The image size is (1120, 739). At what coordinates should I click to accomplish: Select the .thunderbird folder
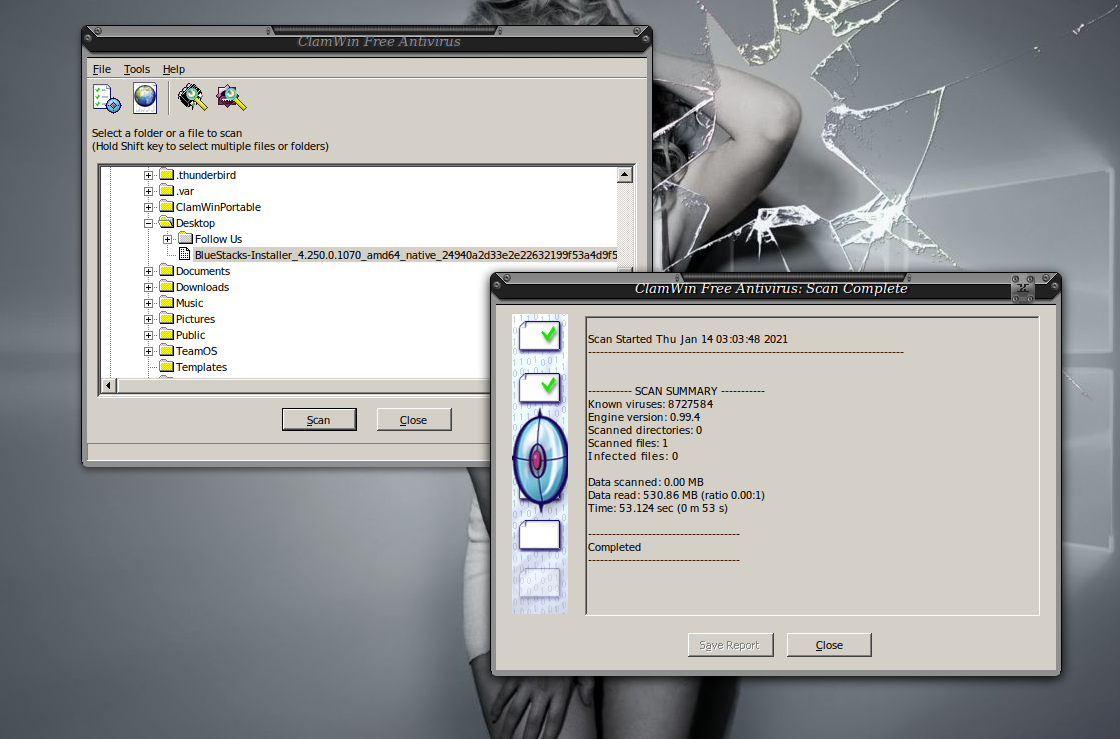[206, 175]
